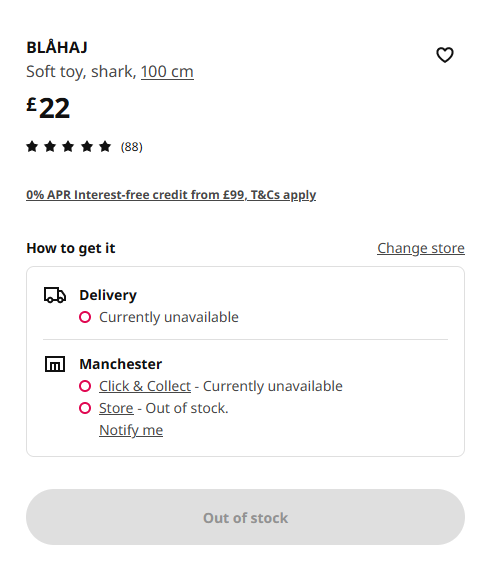Open the 100 cm size link
The width and height of the screenshot is (500, 566).
[x=167, y=71]
